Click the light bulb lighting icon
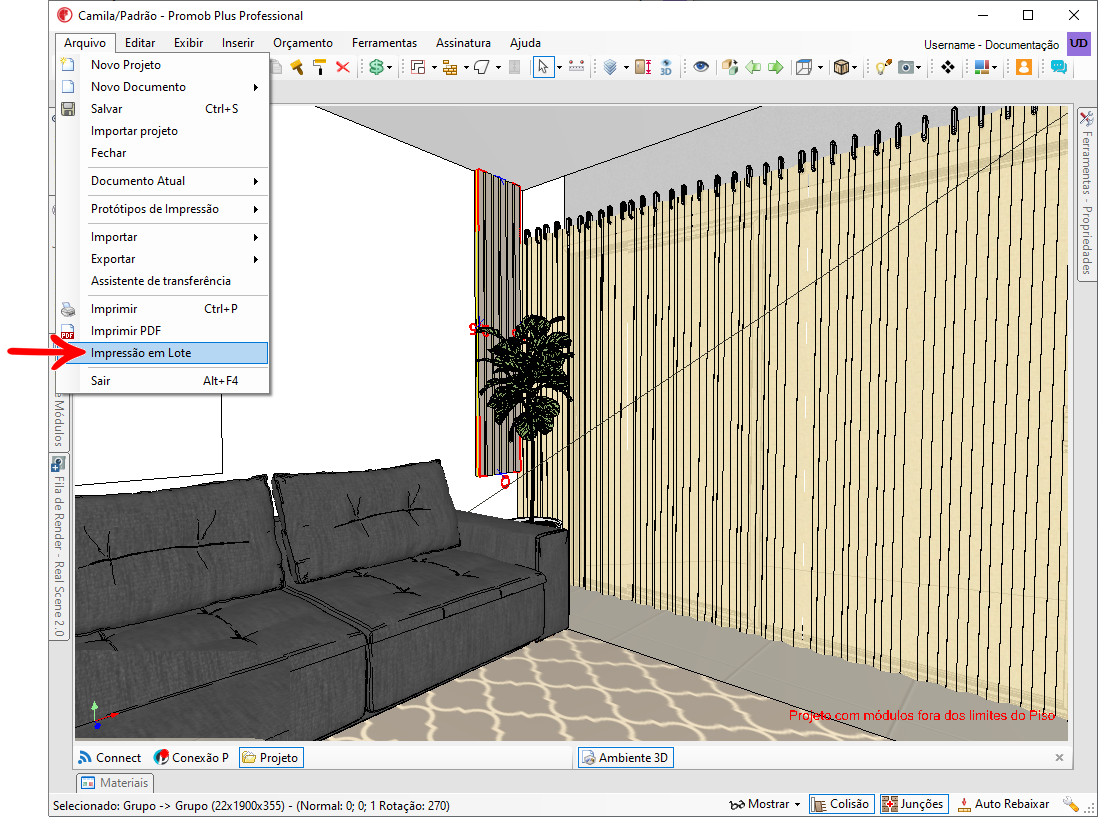The width and height of the screenshot is (1113, 837). point(884,67)
